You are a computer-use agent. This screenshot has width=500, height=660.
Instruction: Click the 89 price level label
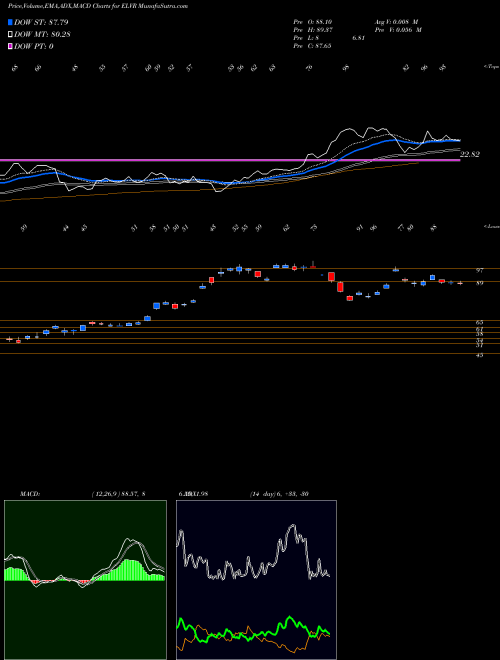pos(479,283)
